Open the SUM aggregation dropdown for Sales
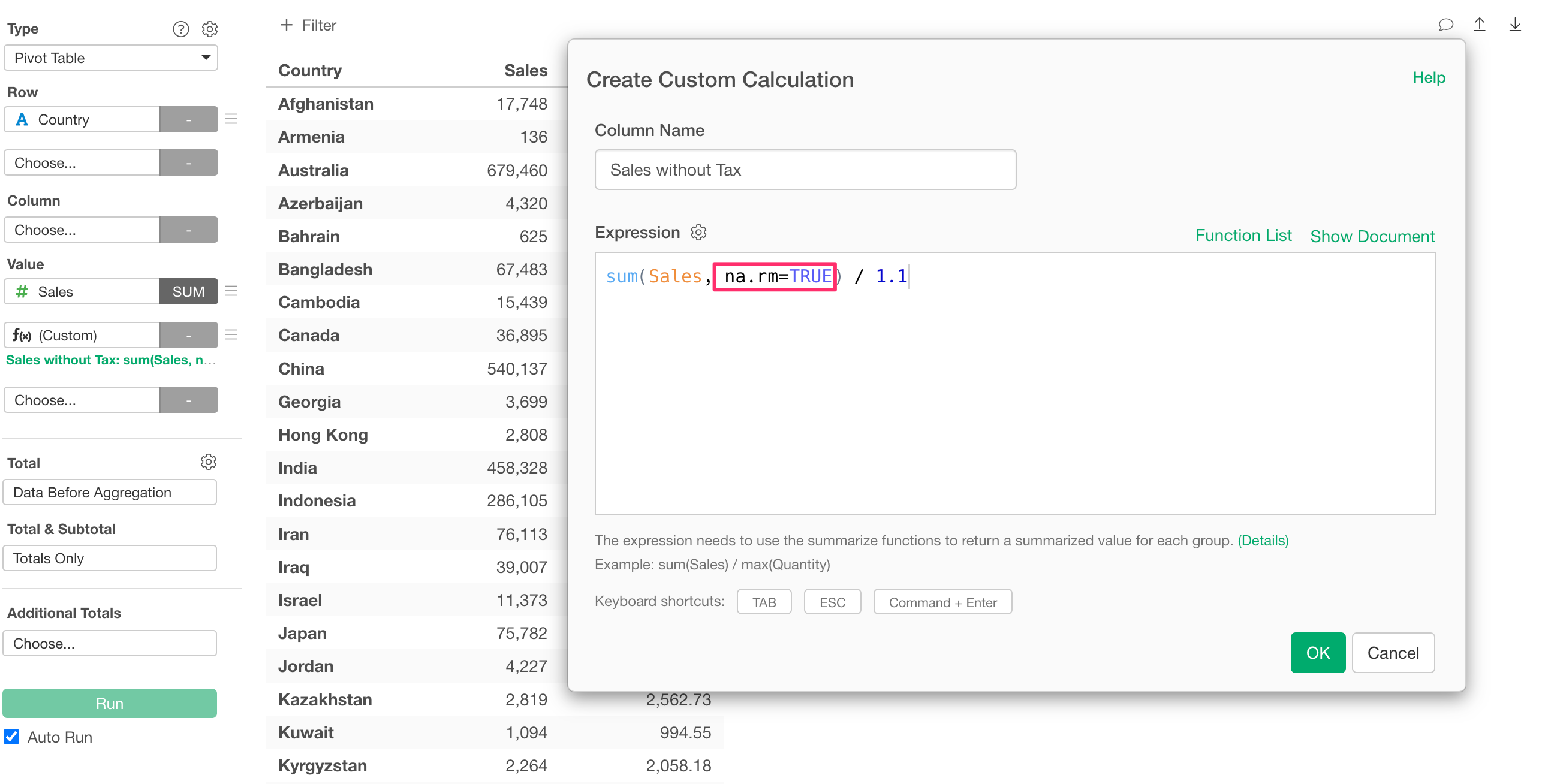This screenshot has width=1542, height=784. click(x=188, y=291)
